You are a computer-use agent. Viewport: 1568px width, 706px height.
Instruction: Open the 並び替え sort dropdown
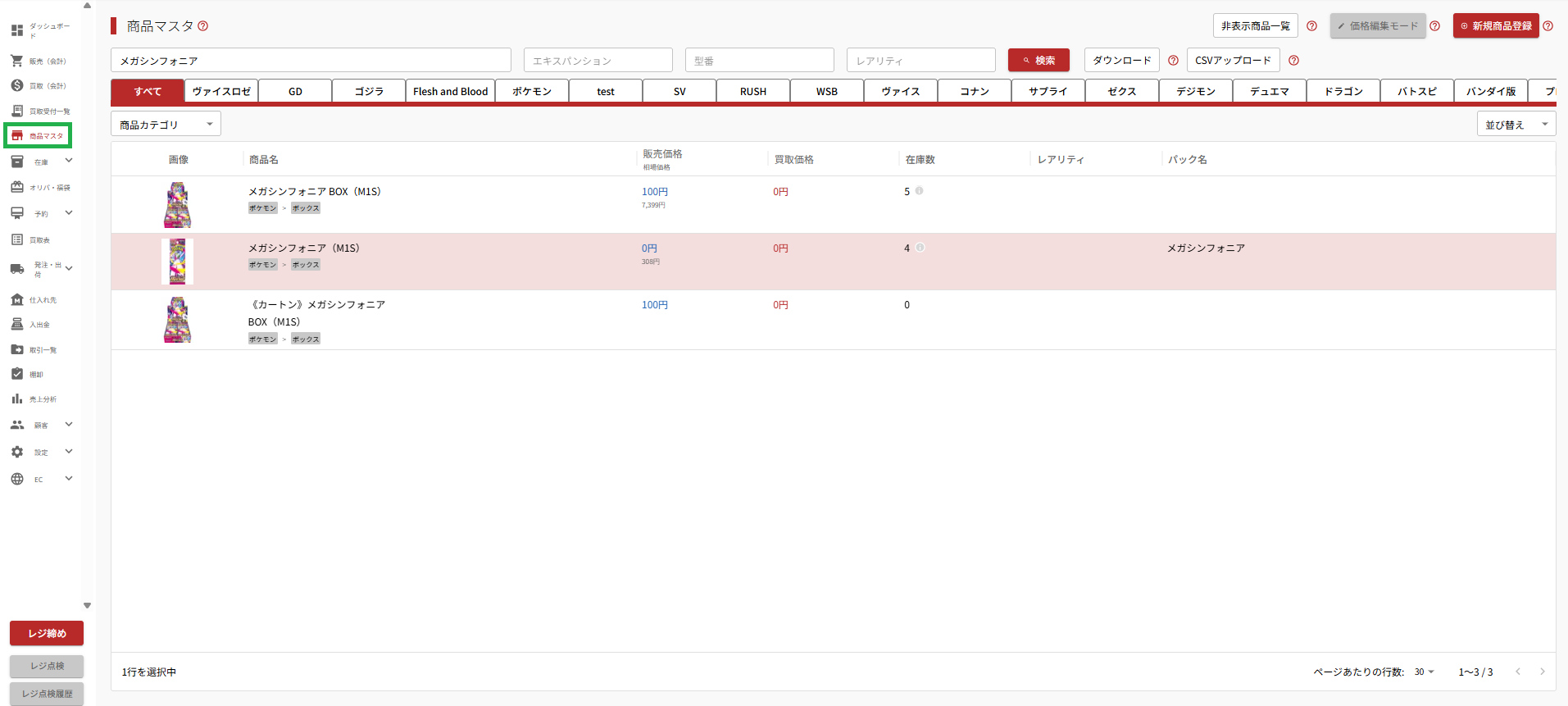pyautogui.click(x=1516, y=125)
